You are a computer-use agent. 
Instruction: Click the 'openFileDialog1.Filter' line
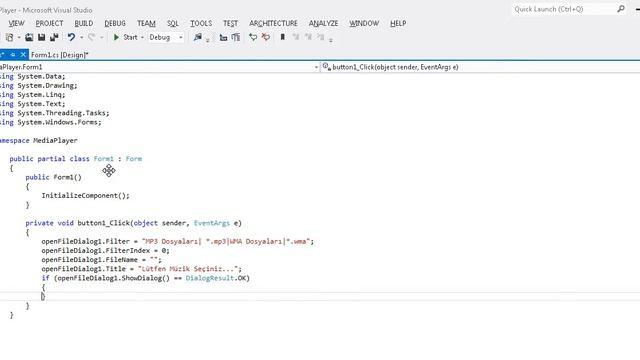[178, 242]
